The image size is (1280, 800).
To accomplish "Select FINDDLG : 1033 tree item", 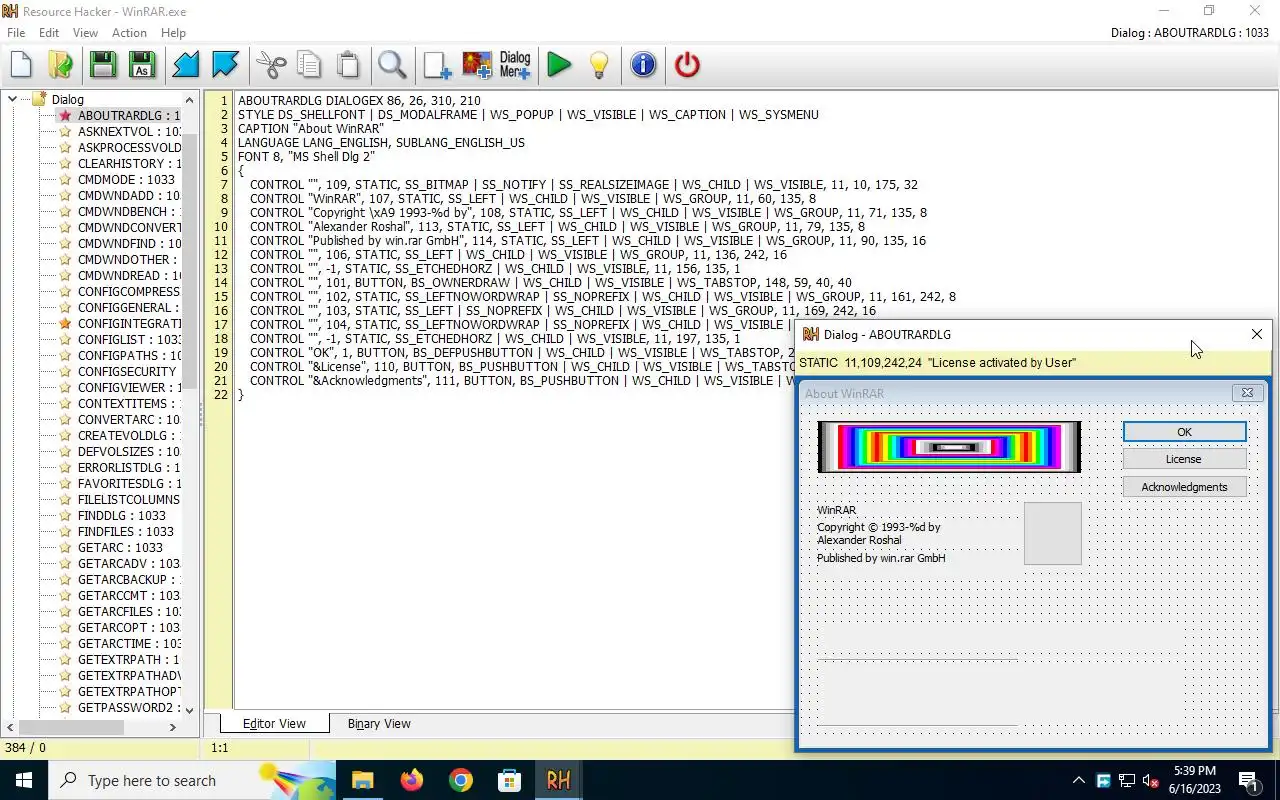I will 122,516.
